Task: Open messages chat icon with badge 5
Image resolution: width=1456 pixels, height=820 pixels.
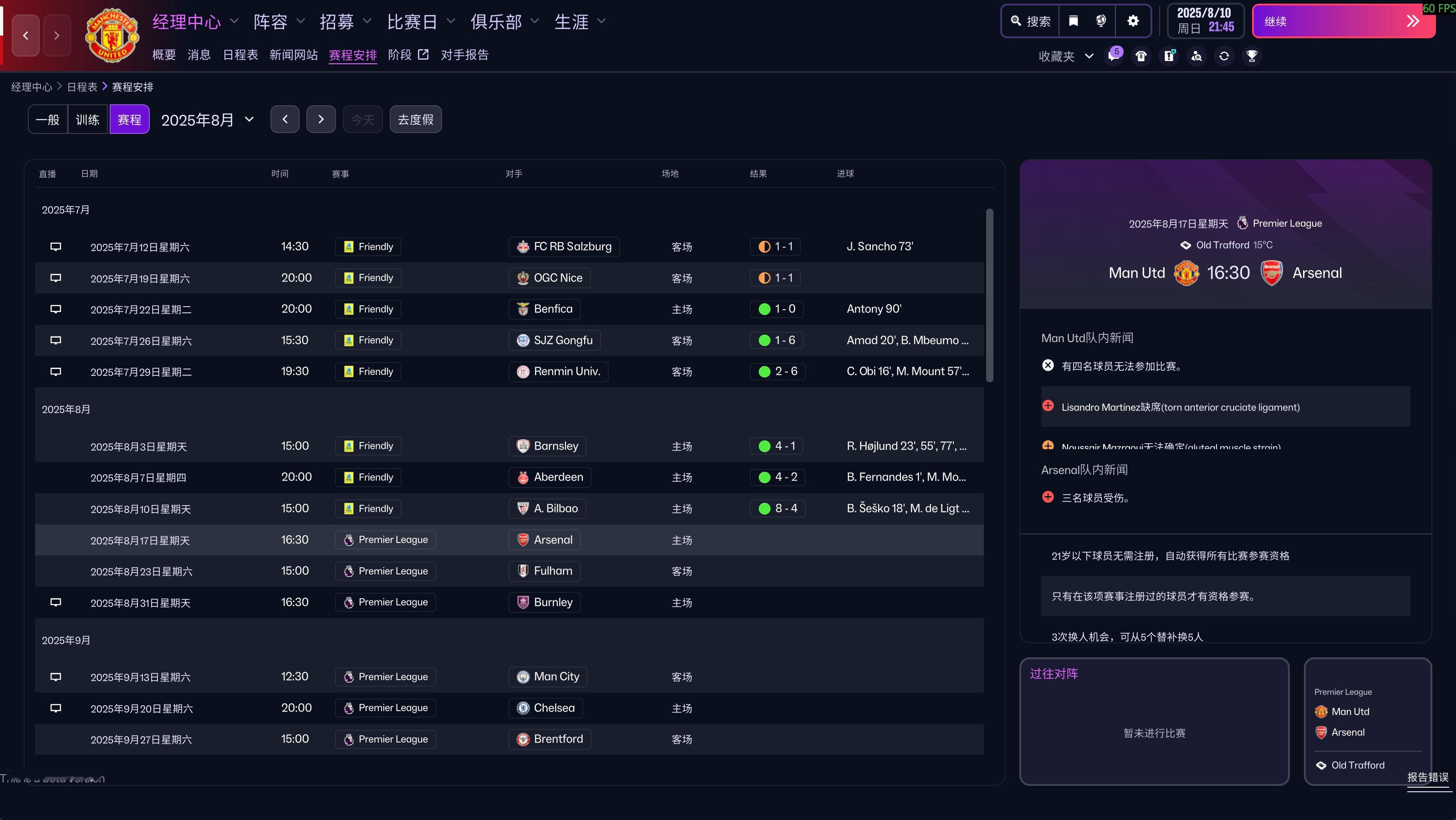Action: (x=1114, y=56)
